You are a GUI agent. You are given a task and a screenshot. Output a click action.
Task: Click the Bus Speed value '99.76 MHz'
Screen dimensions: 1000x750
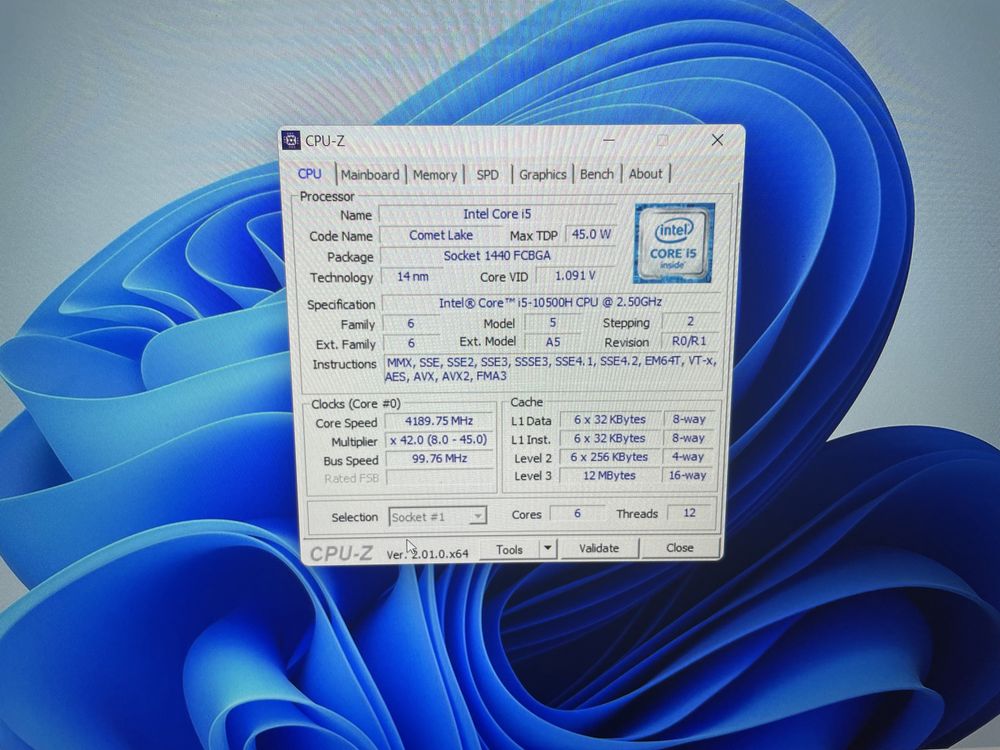click(x=439, y=459)
